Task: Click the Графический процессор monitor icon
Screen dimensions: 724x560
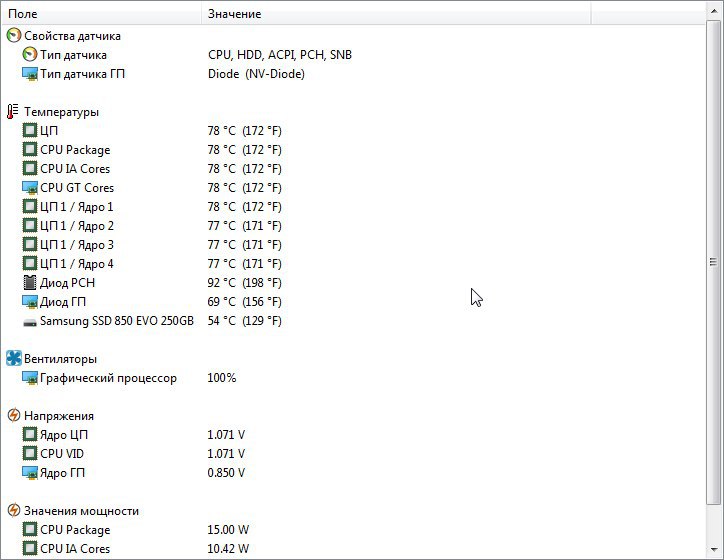Action: [30, 378]
